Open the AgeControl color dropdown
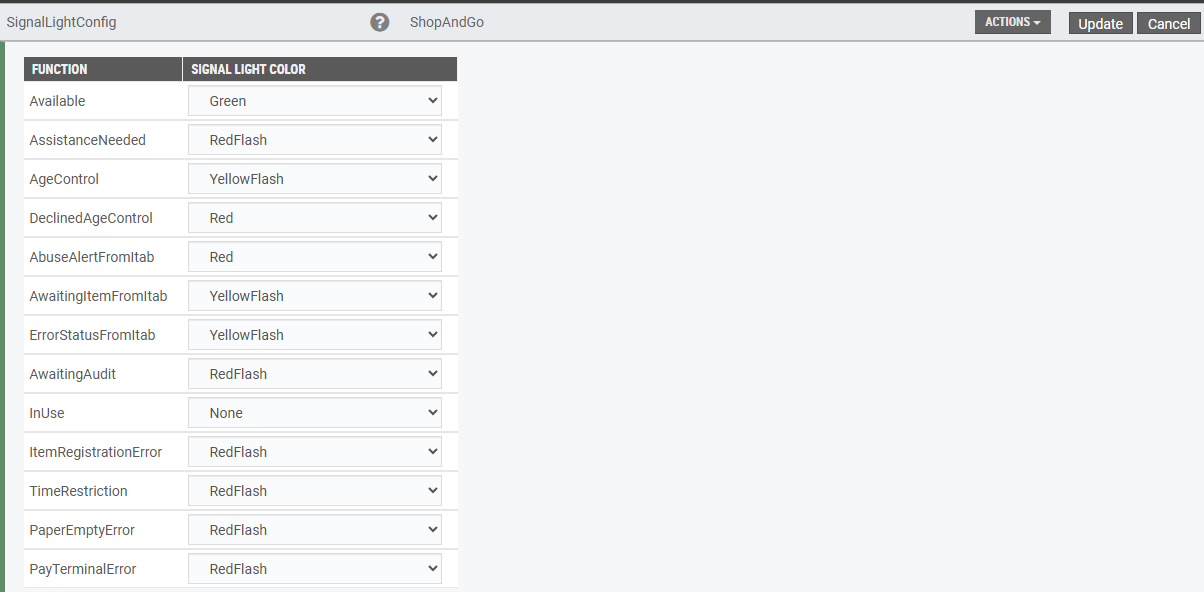 [x=315, y=179]
